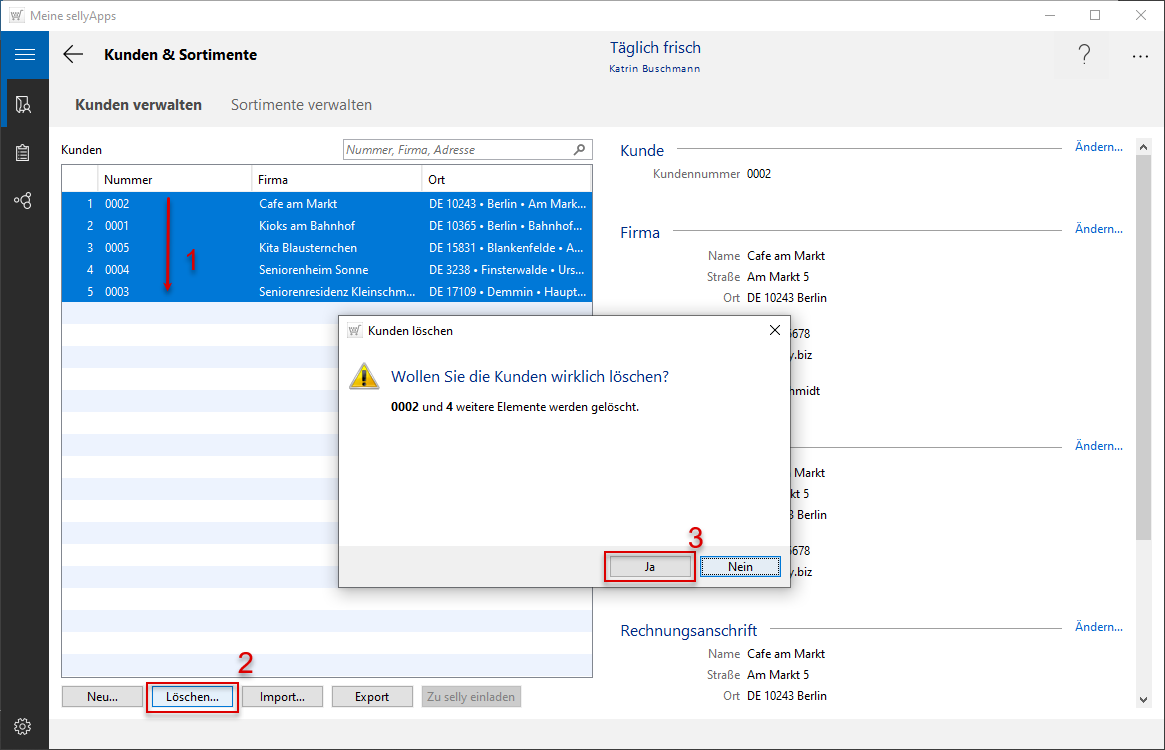Confirm deletion with the Ja button
The height and width of the screenshot is (750, 1165).
pyautogui.click(x=649, y=567)
